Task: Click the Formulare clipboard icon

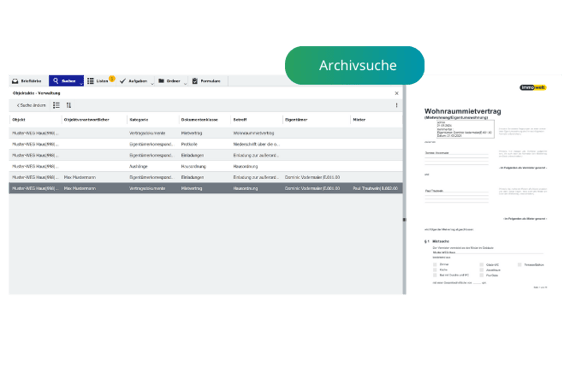Action: pyautogui.click(x=195, y=81)
